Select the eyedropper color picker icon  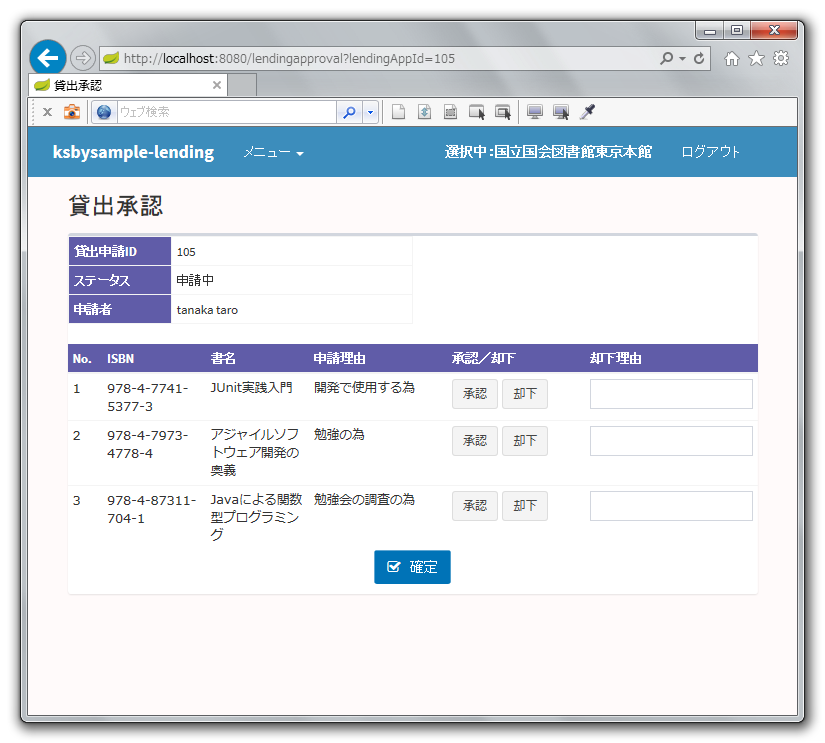point(587,112)
